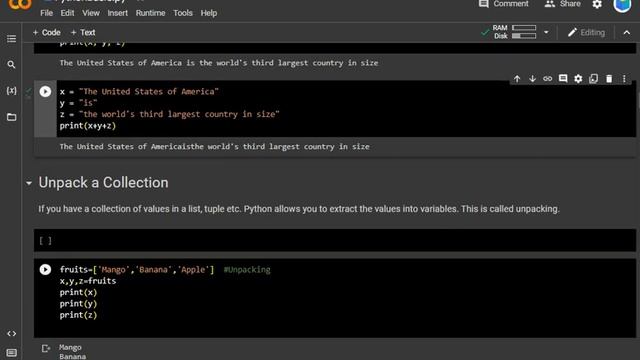Add a new Text cell

83,32
